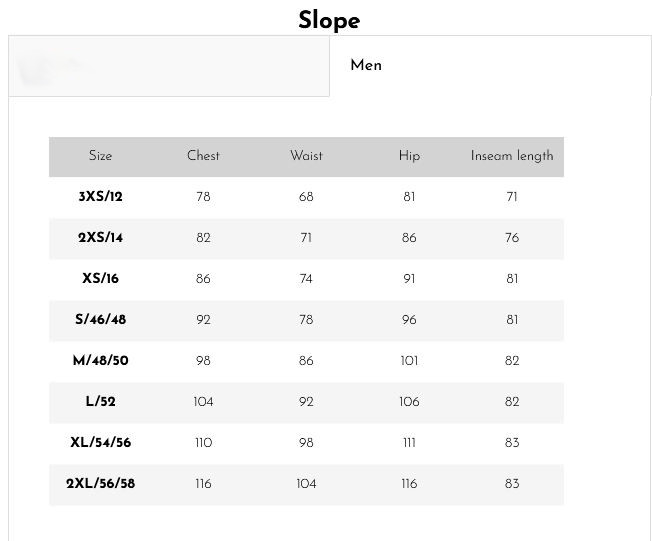
Task: Select the 3XS/12 size row label
Action: [x=100, y=197]
